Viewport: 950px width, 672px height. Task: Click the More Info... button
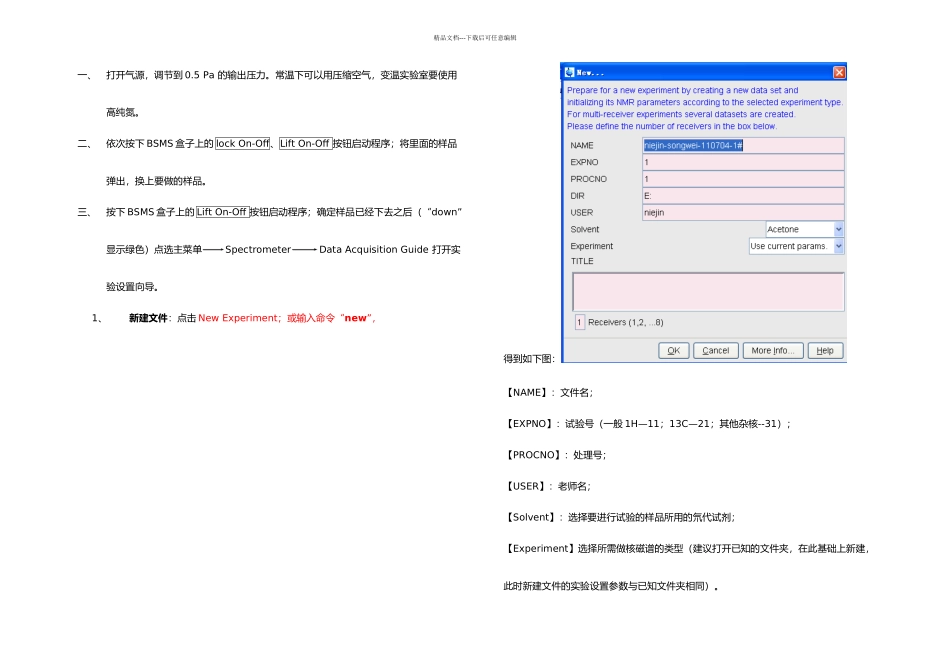point(772,351)
